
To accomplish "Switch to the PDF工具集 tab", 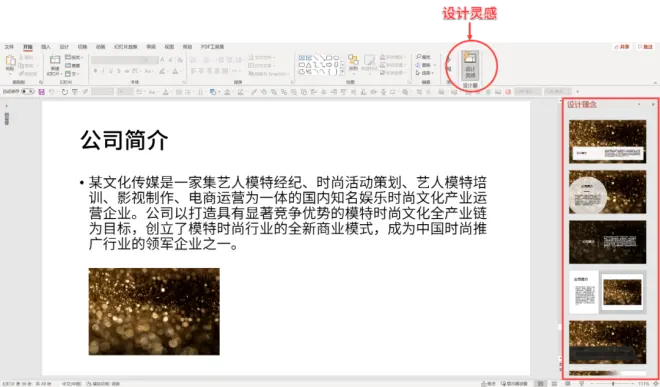I will point(212,47).
